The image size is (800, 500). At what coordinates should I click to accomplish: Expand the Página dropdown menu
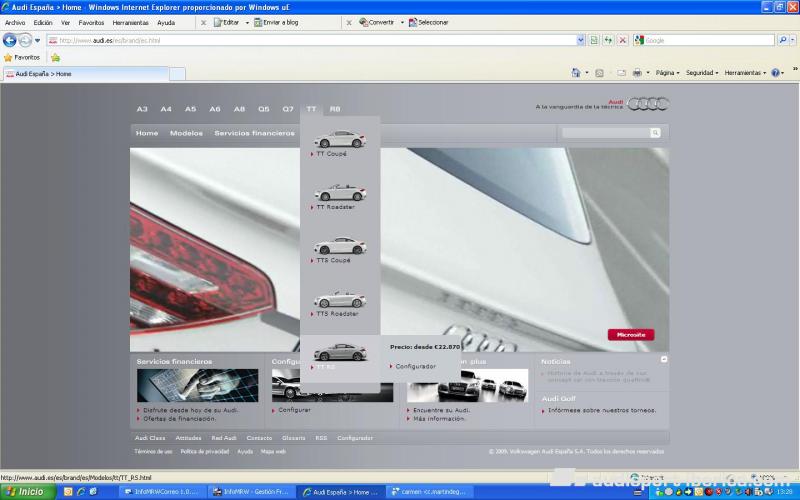coord(667,73)
